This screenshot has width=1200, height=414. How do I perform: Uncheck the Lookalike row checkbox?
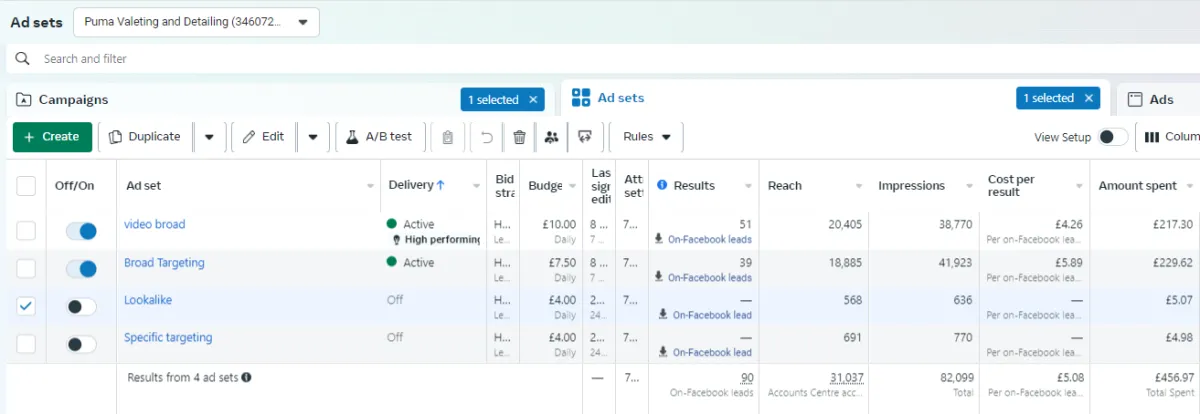coord(26,306)
